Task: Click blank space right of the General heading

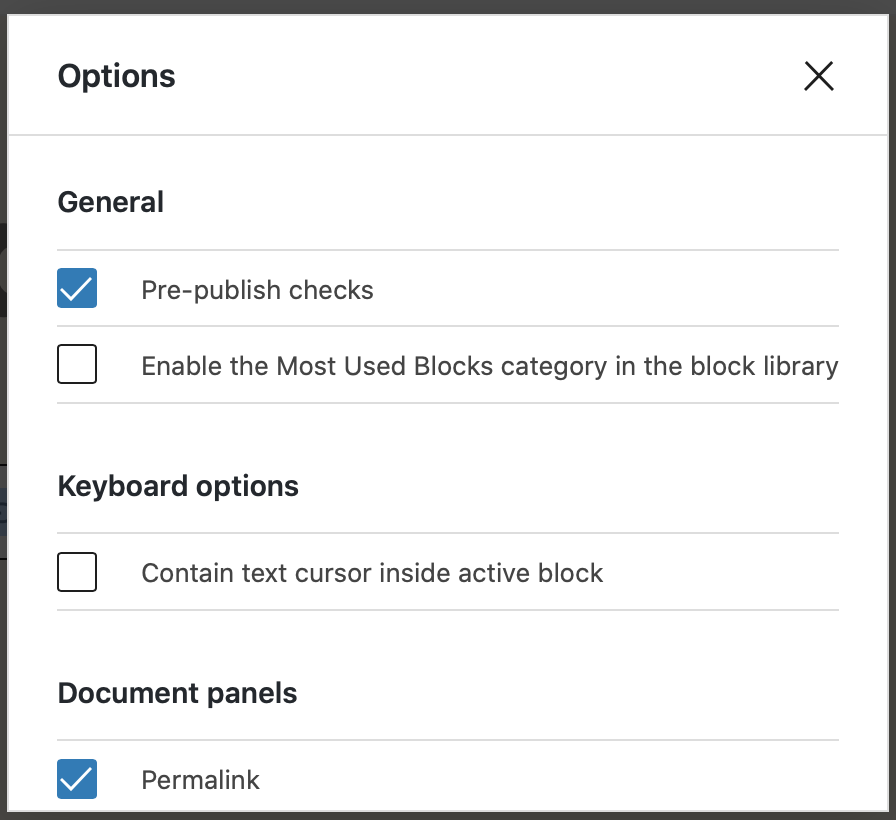Action: pos(500,202)
